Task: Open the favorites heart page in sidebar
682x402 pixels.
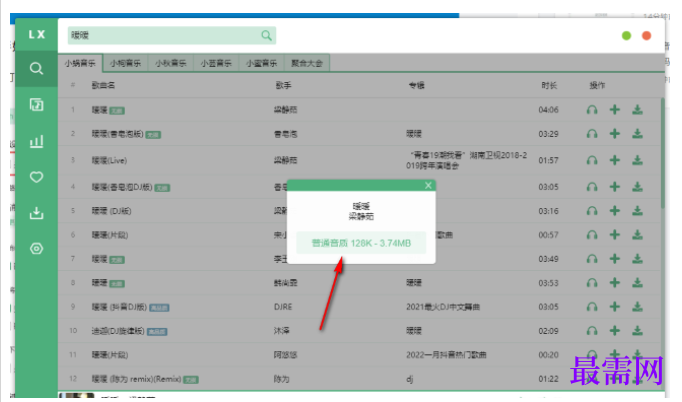Action: pyautogui.click(x=36, y=177)
